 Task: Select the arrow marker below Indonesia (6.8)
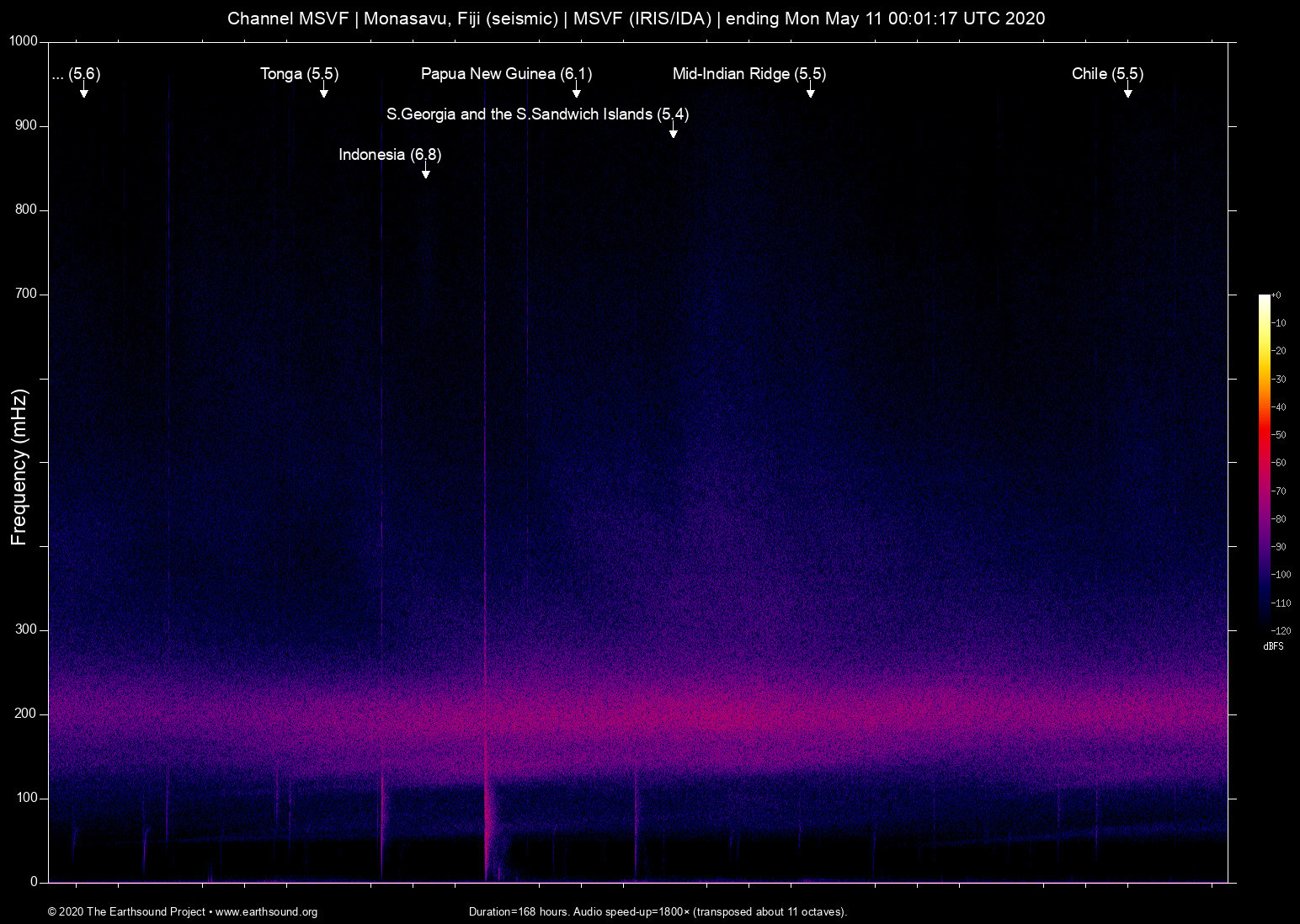tap(426, 172)
